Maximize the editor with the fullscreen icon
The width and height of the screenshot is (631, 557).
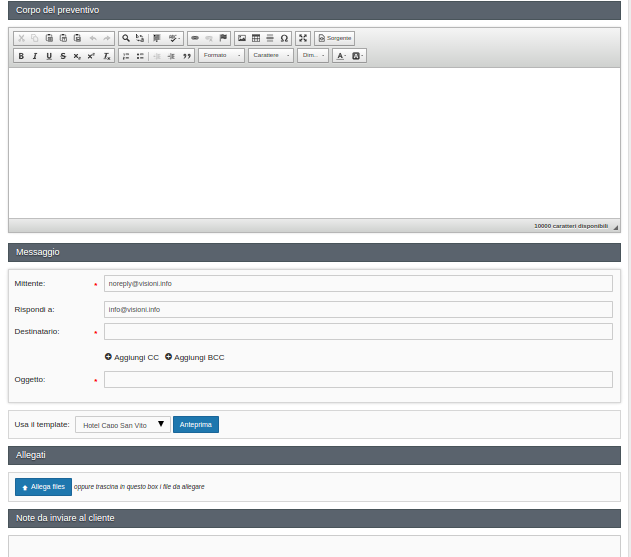coord(303,38)
